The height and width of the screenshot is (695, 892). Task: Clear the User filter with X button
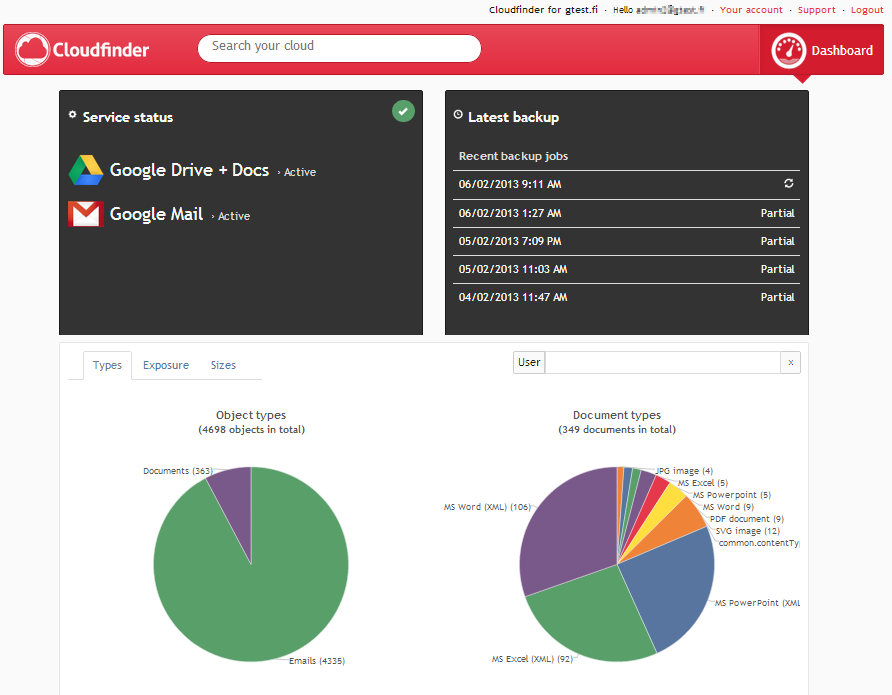(790, 363)
